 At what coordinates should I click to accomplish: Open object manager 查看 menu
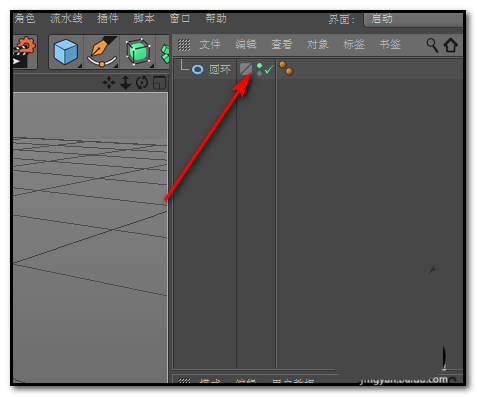click(282, 44)
